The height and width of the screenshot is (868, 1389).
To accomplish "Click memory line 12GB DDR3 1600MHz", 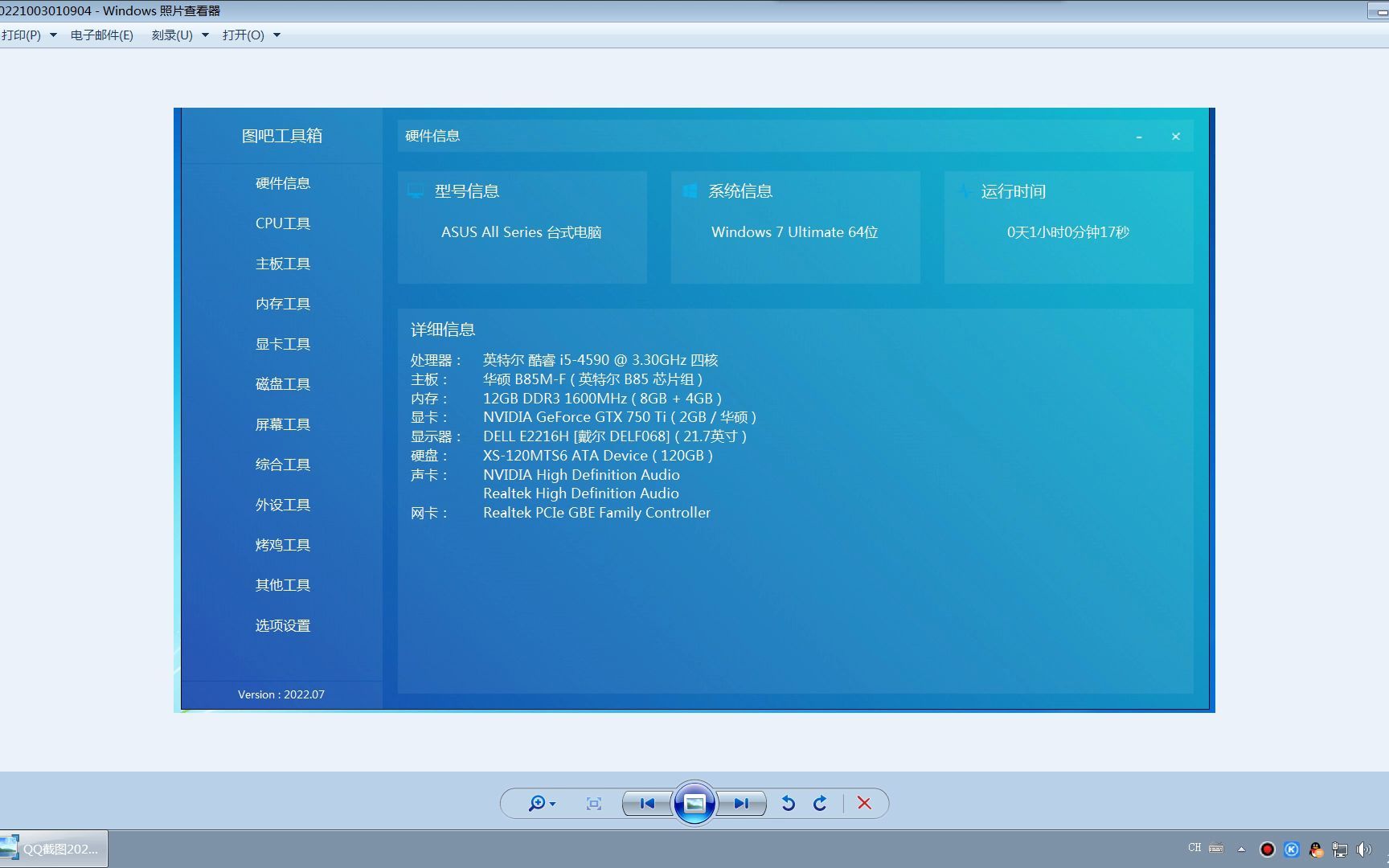I will click(602, 399).
